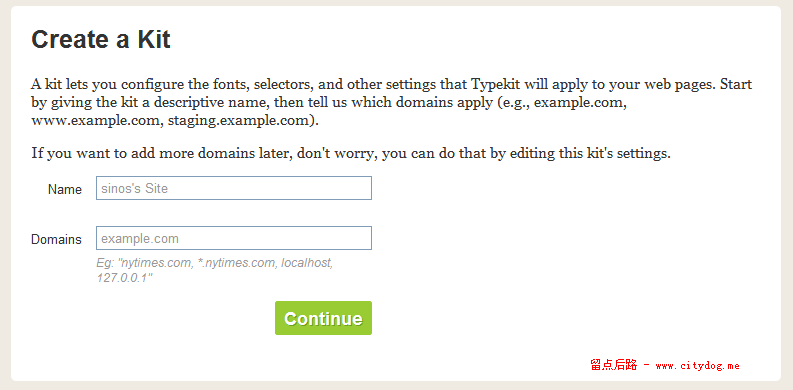The width and height of the screenshot is (793, 390).
Task: Focus the Domains input field
Action: click(x=234, y=238)
